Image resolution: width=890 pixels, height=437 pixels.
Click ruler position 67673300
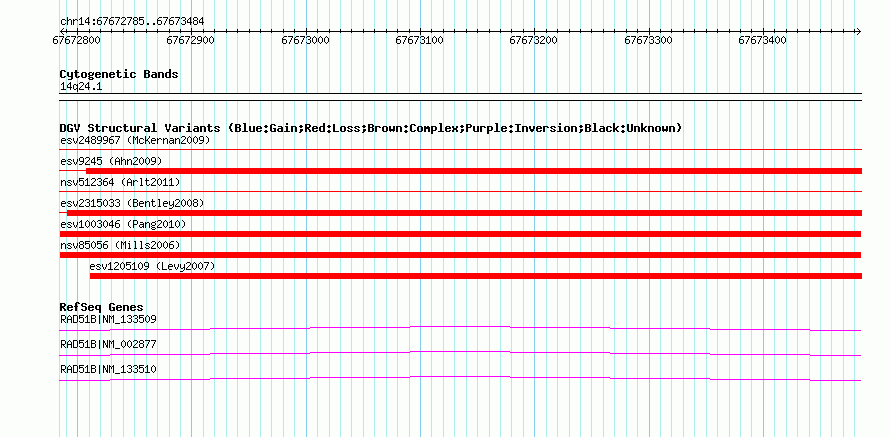[x=649, y=40]
